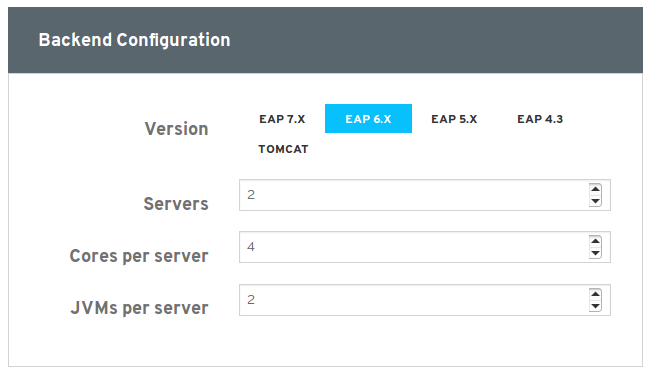Raise JVMs per server with up arrow

596,294
